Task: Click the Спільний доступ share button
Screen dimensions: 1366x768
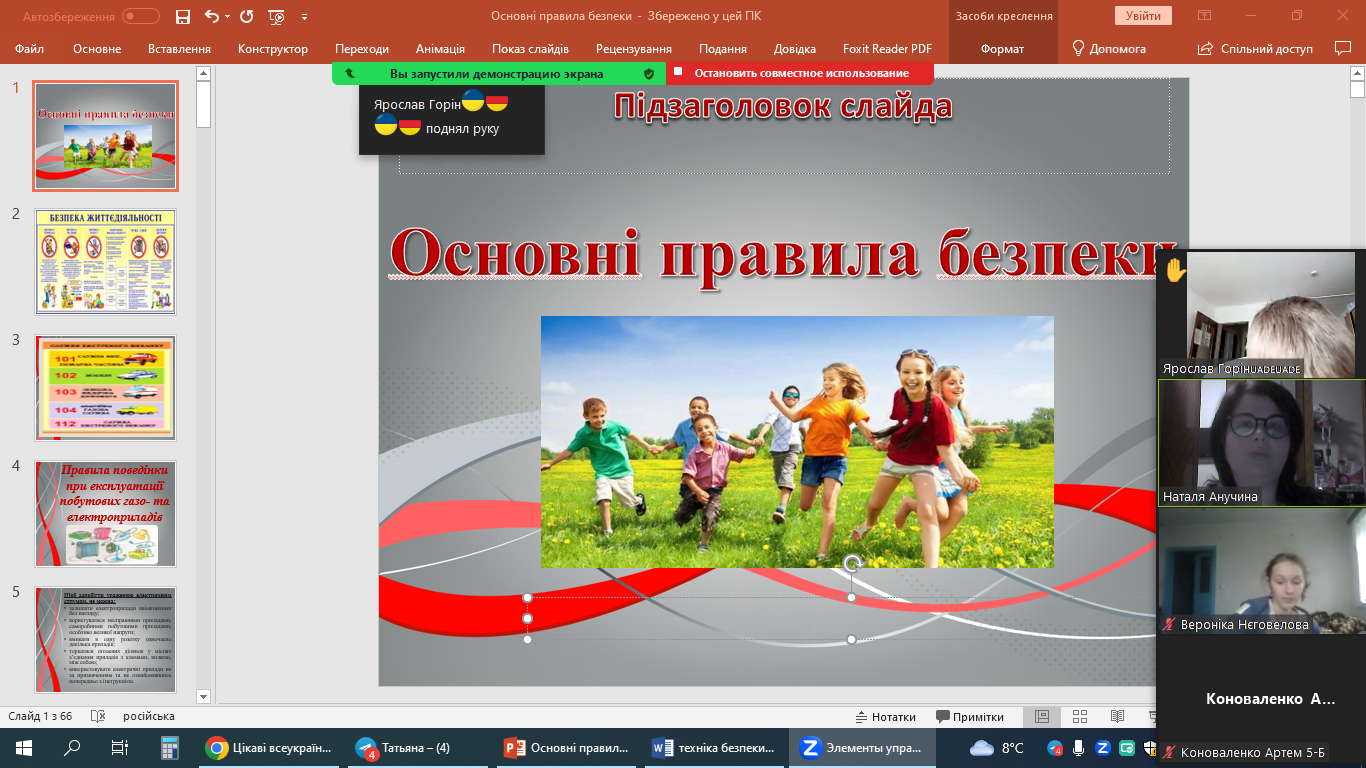Action: pyautogui.click(x=1255, y=49)
